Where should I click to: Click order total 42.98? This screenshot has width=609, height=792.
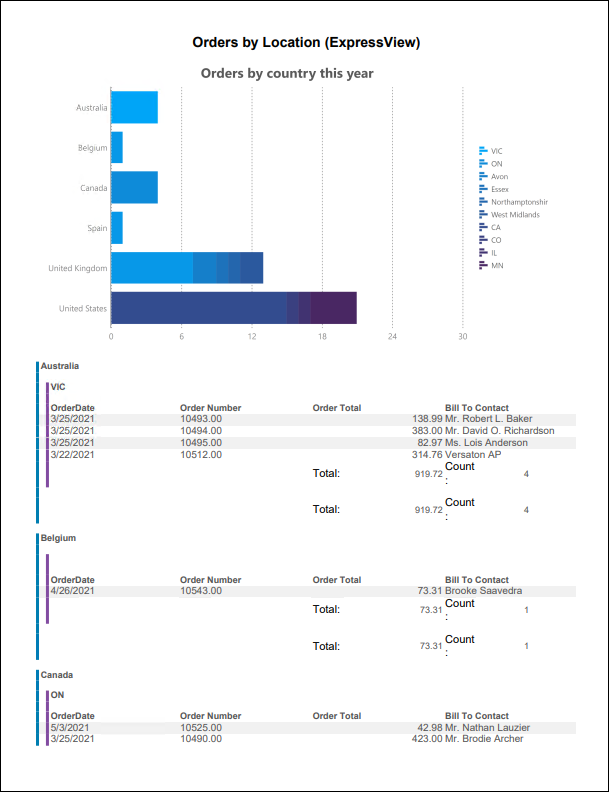(430, 728)
